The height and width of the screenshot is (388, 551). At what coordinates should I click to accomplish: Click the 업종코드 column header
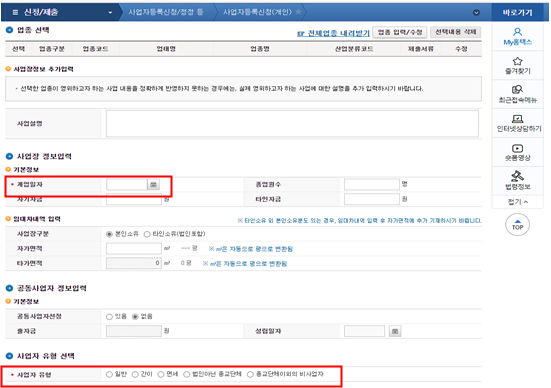click(x=96, y=49)
